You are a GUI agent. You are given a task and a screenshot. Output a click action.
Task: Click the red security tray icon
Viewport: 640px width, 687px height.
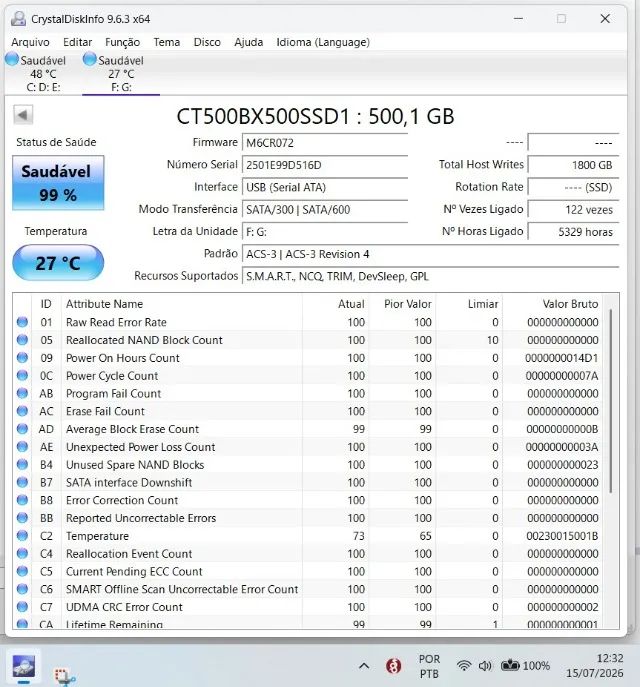pyautogui.click(x=393, y=666)
